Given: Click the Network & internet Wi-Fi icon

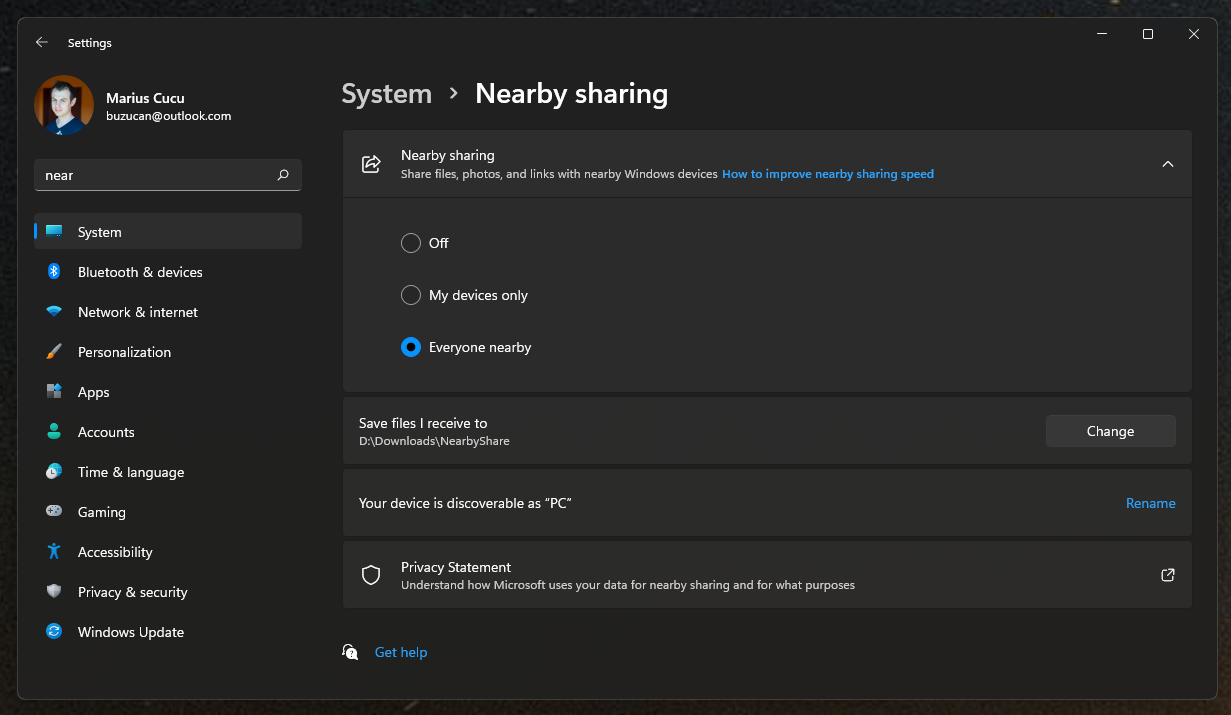Looking at the screenshot, I should (54, 312).
